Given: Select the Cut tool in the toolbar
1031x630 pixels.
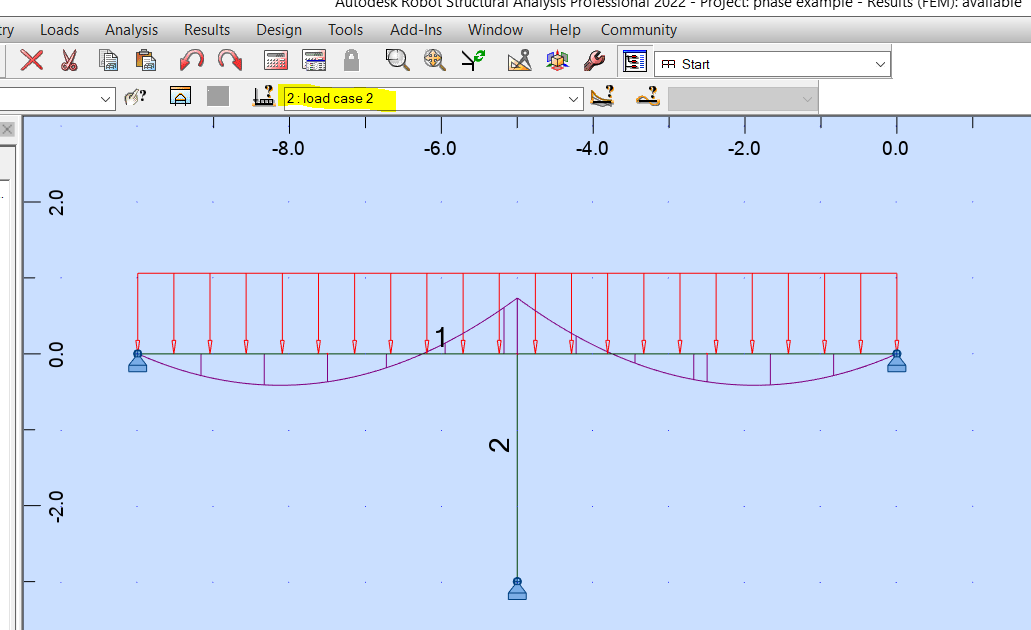Looking at the screenshot, I should [68, 60].
